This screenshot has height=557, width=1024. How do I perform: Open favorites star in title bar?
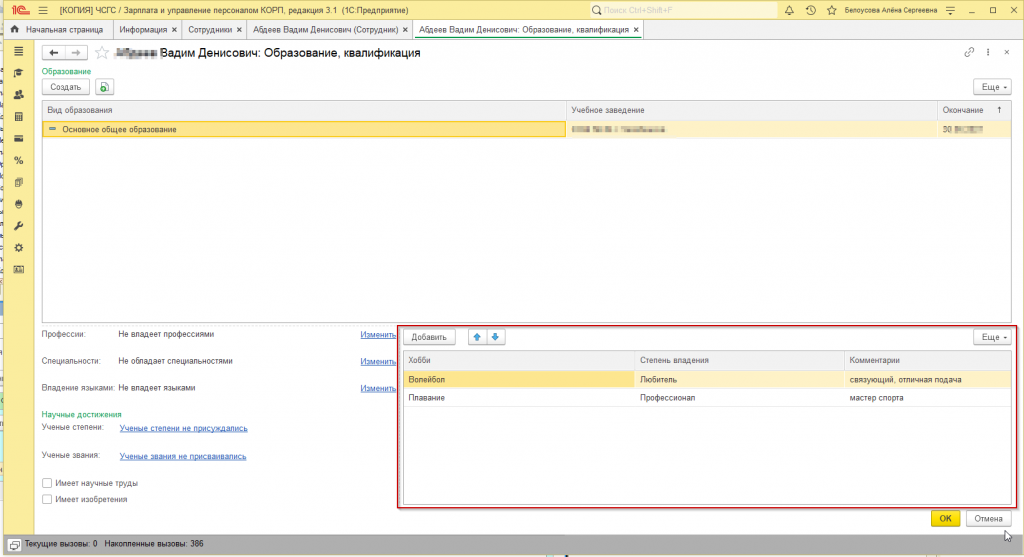point(831,10)
